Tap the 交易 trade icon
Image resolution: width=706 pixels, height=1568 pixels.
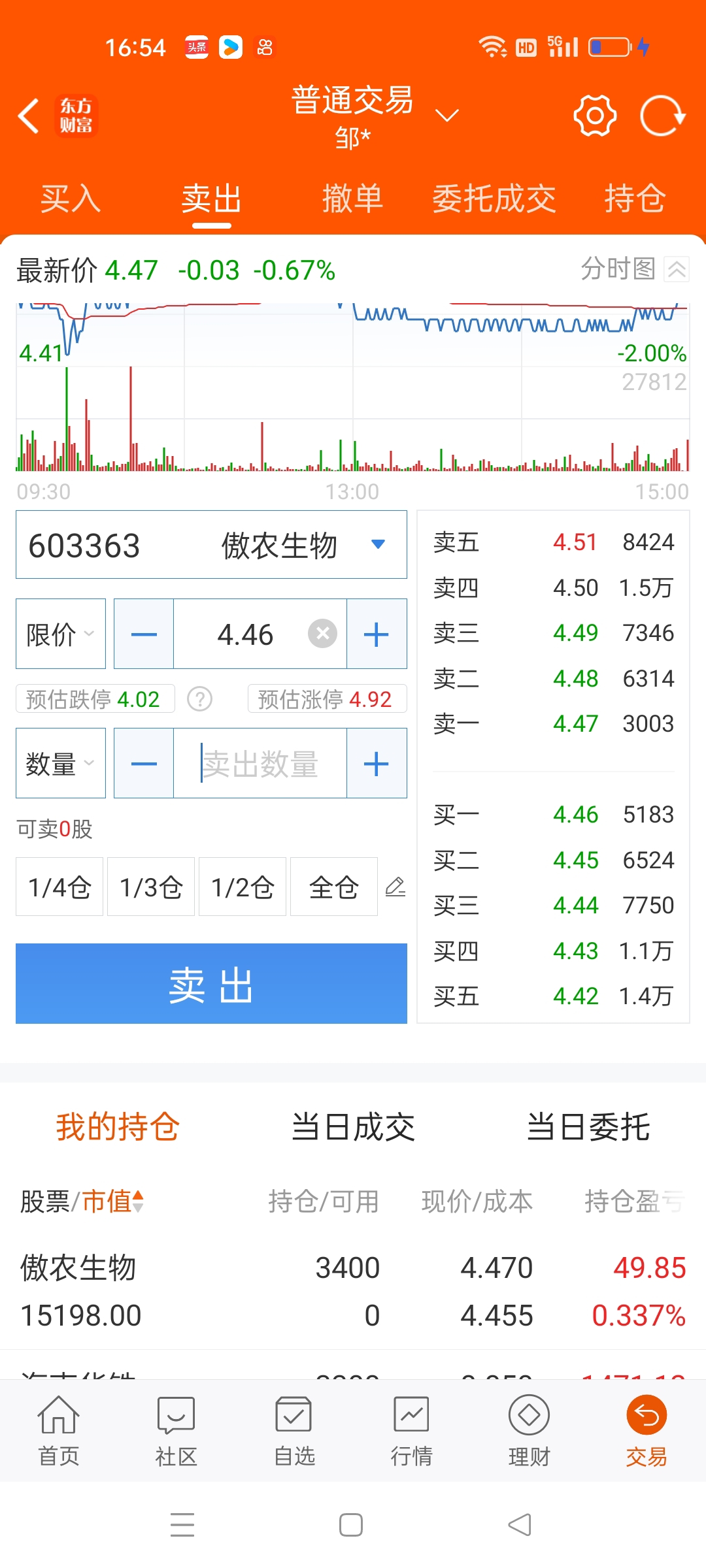click(x=647, y=1431)
